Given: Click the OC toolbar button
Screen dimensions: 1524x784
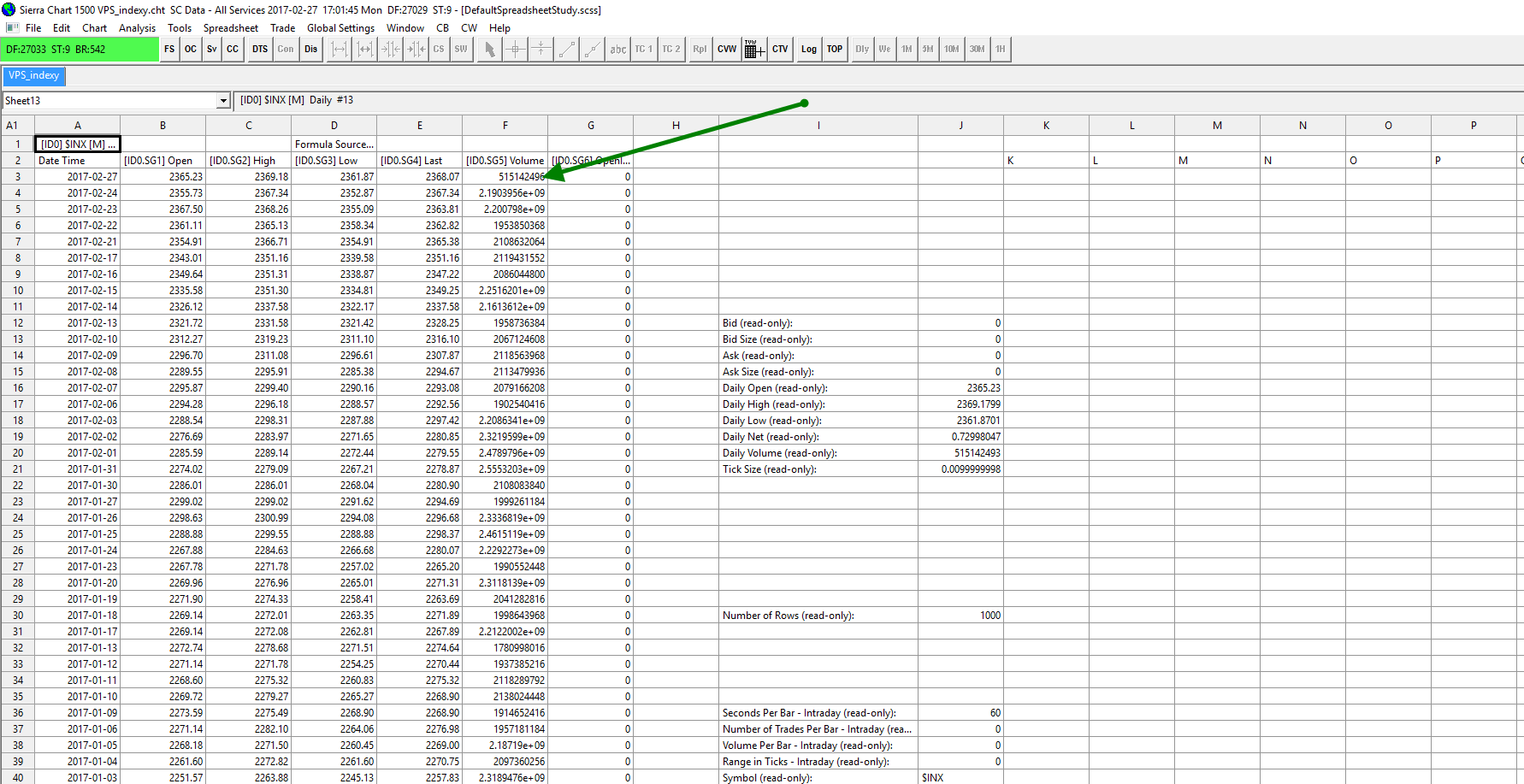Looking at the screenshot, I should (191, 50).
